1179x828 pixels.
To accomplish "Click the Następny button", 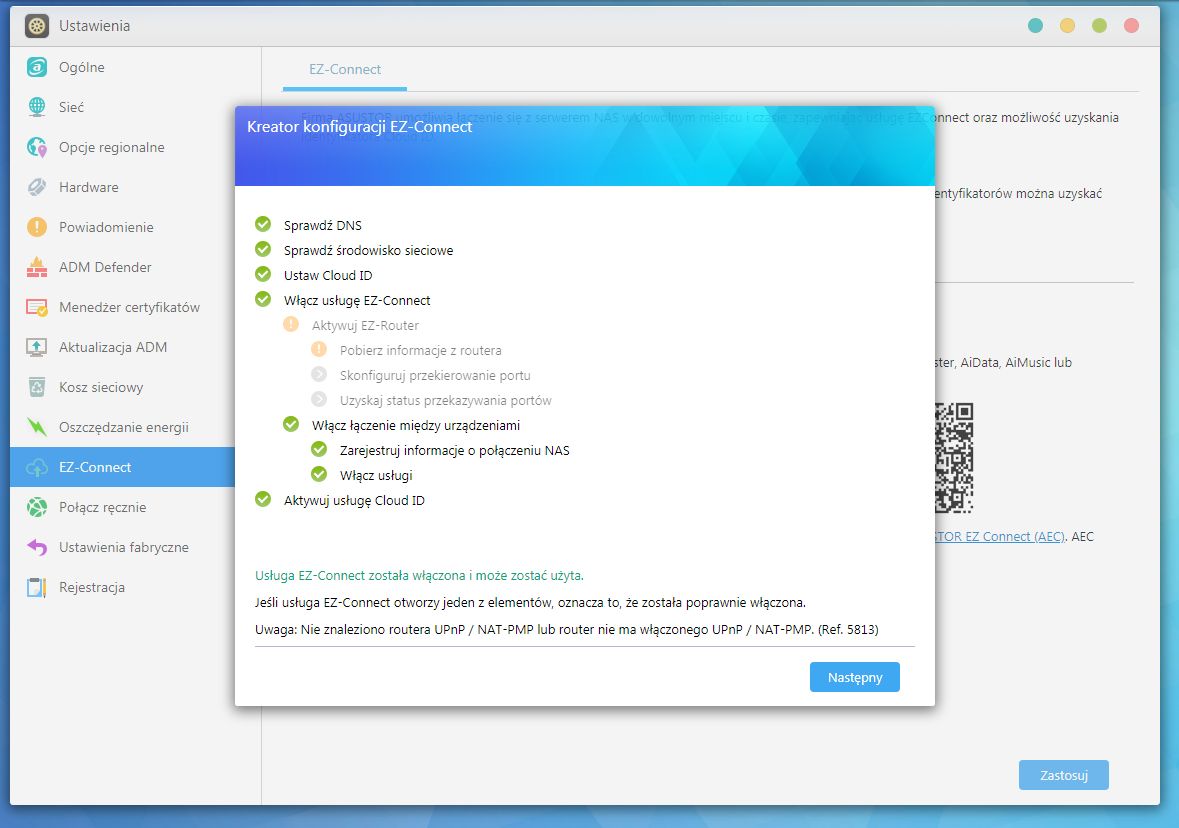I will 854,677.
